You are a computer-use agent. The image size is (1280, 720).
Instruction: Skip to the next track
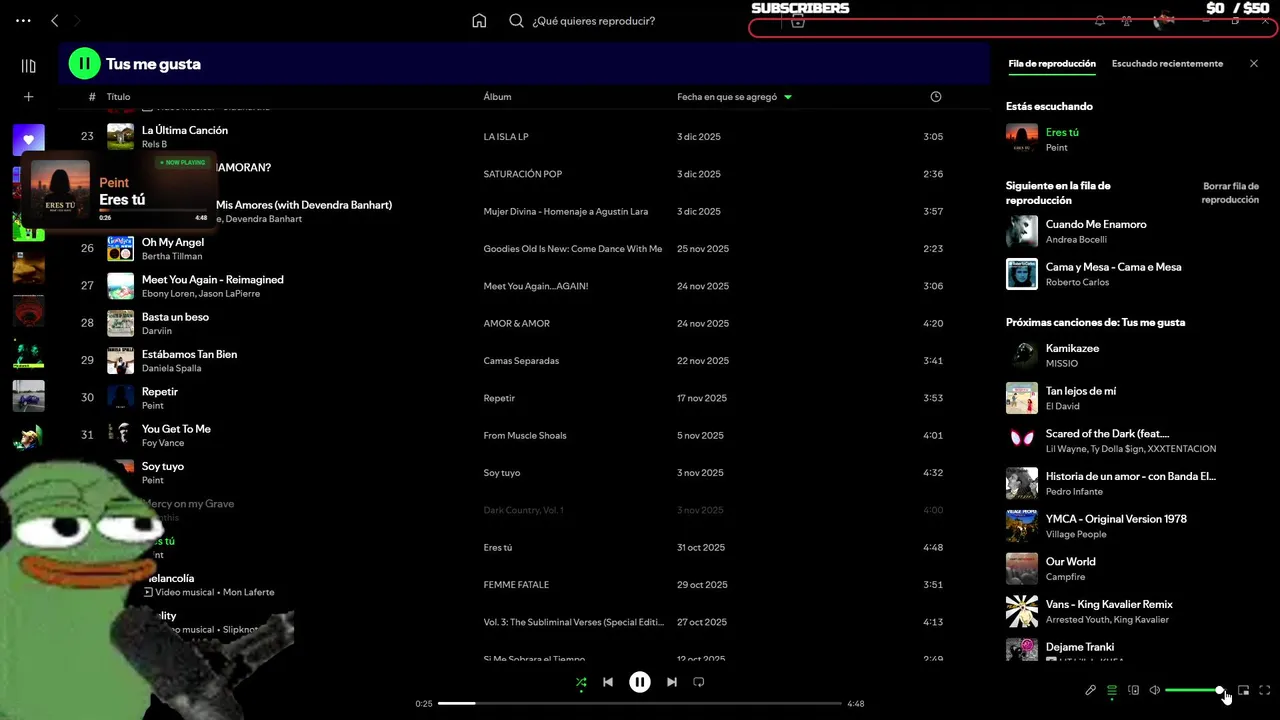(x=672, y=682)
